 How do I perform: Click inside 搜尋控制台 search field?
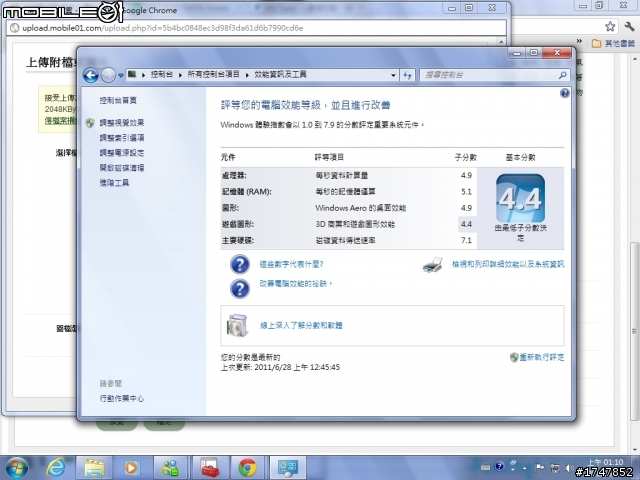490,75
